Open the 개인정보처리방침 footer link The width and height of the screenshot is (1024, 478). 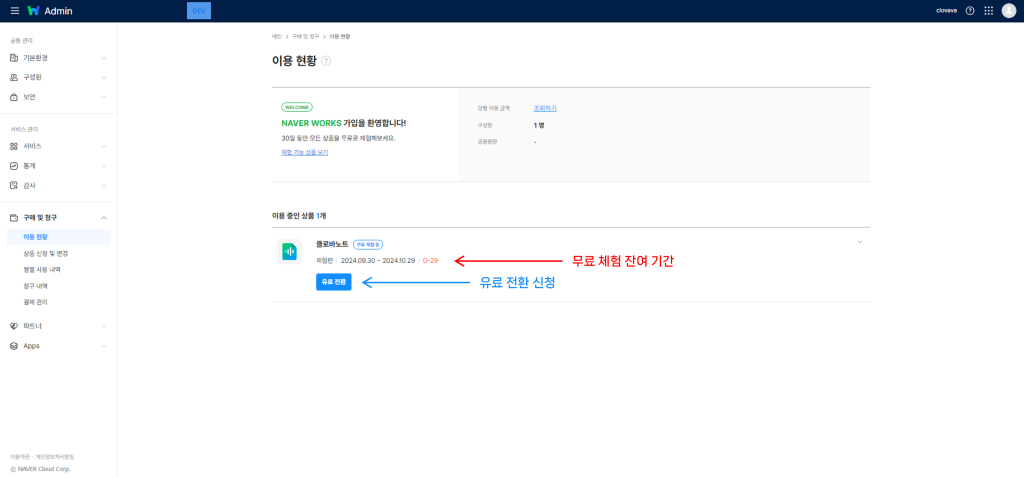tap(53, 457)
